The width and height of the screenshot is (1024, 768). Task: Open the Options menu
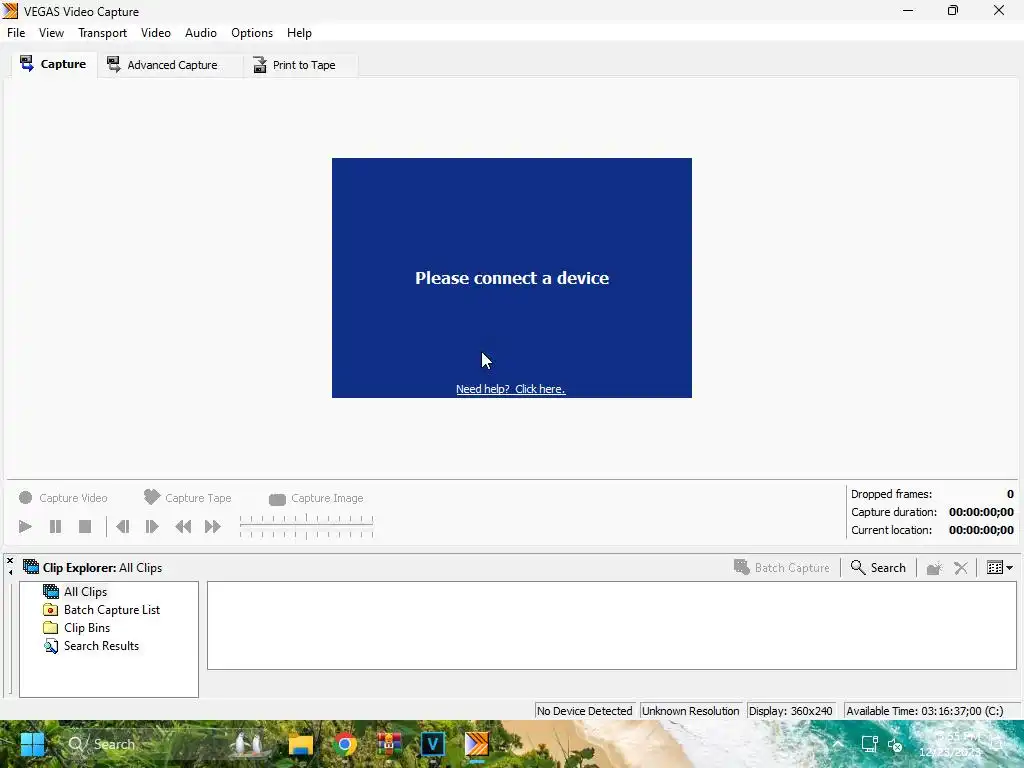coord(252,33)
